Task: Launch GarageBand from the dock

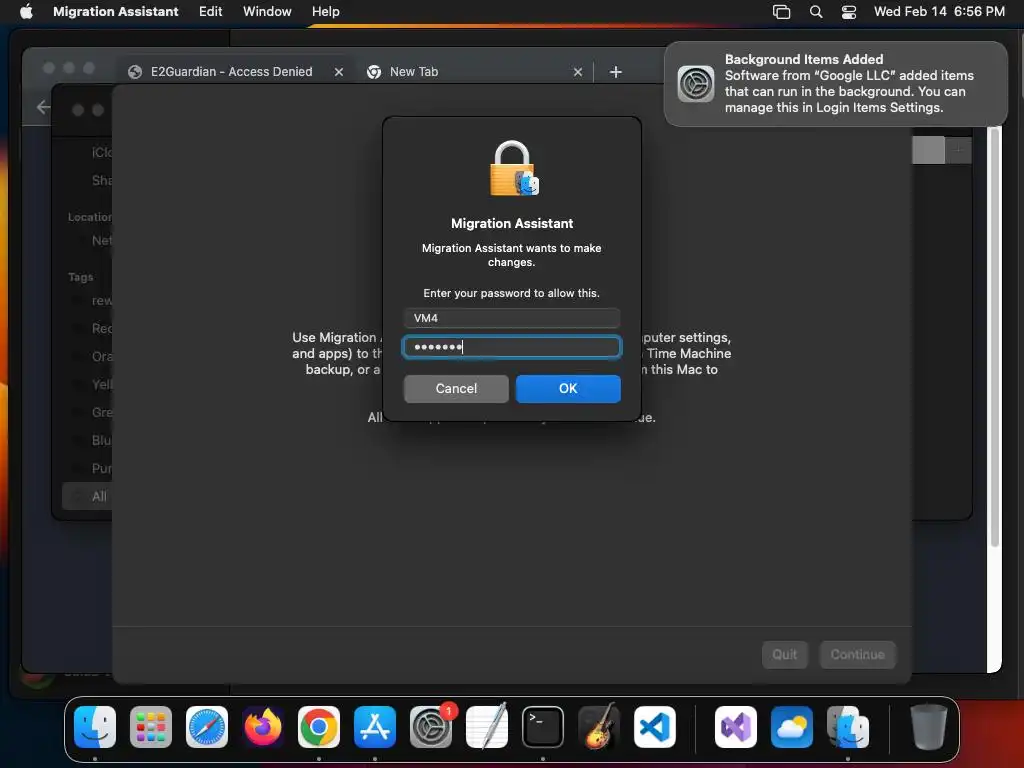Action: click(x=599, y=727)
